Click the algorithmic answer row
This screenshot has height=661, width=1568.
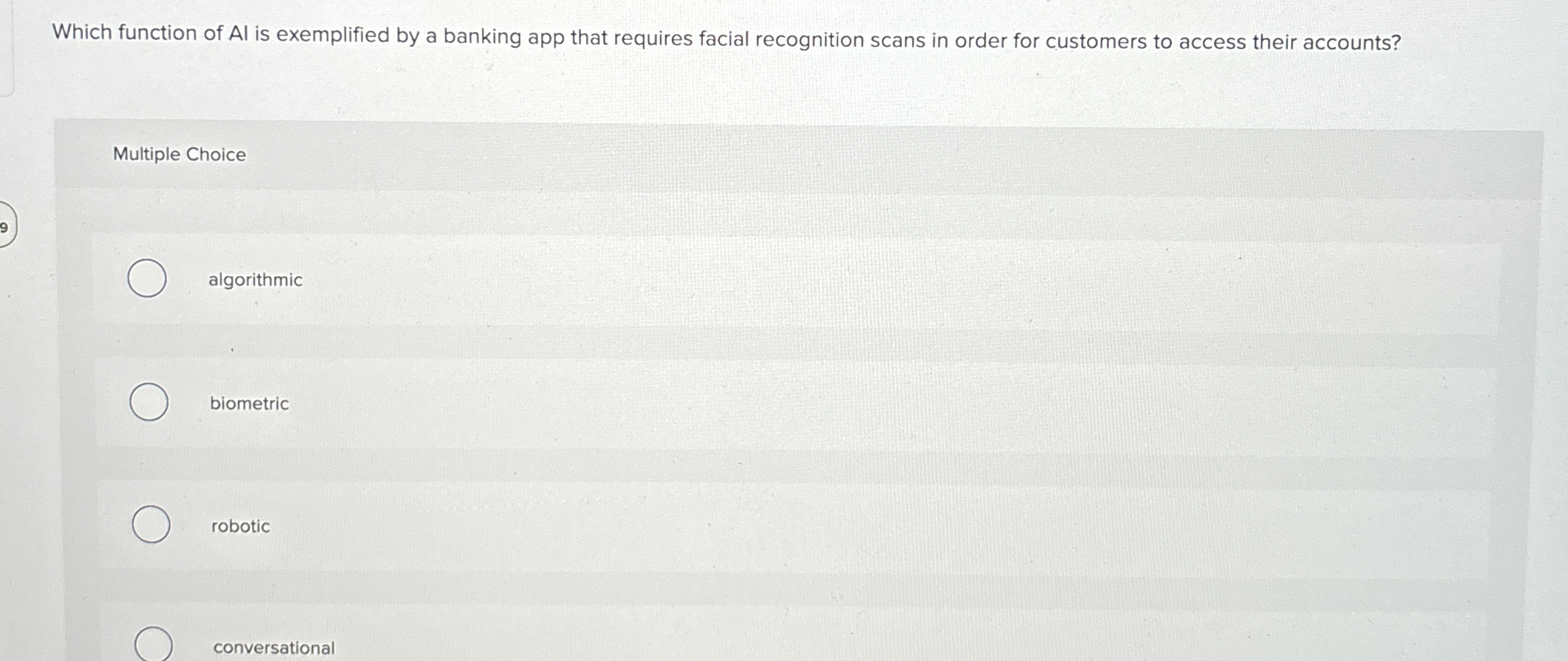pyautogui.click(x=642, y=279)
